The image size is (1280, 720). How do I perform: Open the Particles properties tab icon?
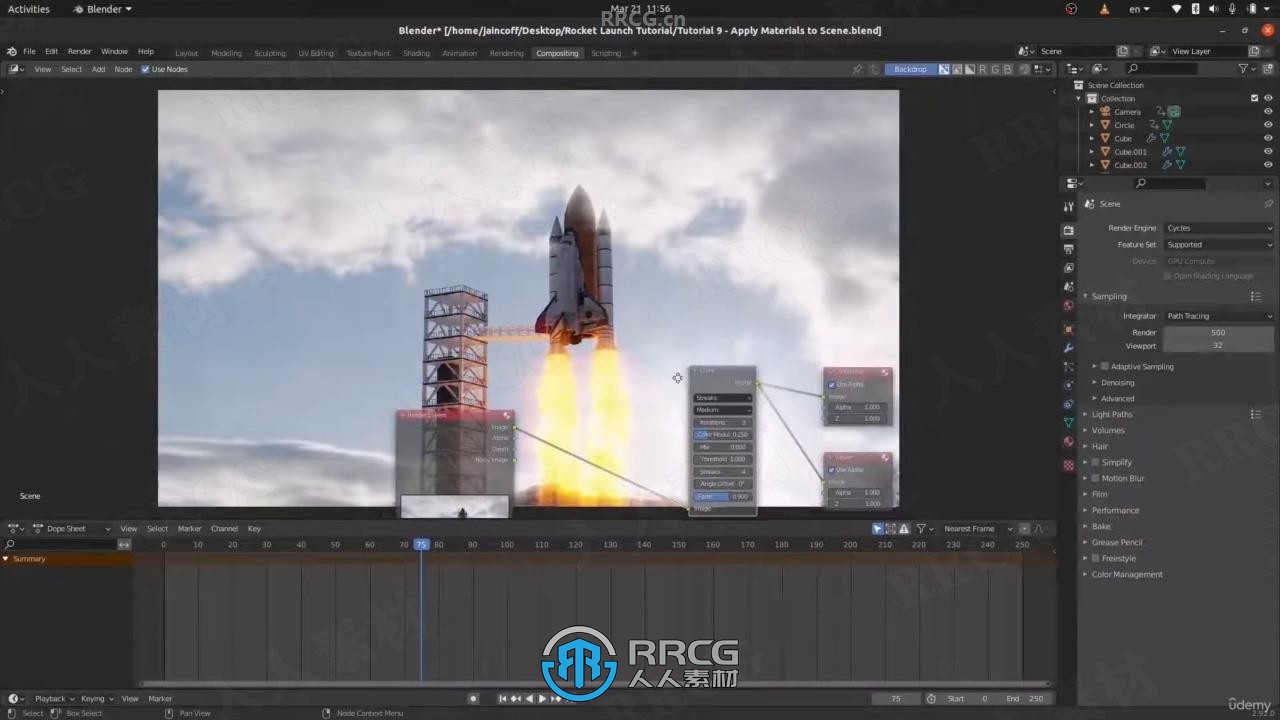(x=1068, y=367)
